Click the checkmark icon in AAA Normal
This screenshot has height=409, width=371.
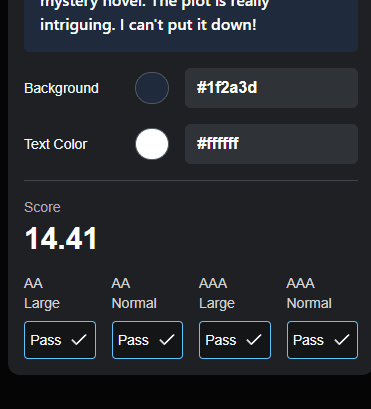[x=342, y=340]
